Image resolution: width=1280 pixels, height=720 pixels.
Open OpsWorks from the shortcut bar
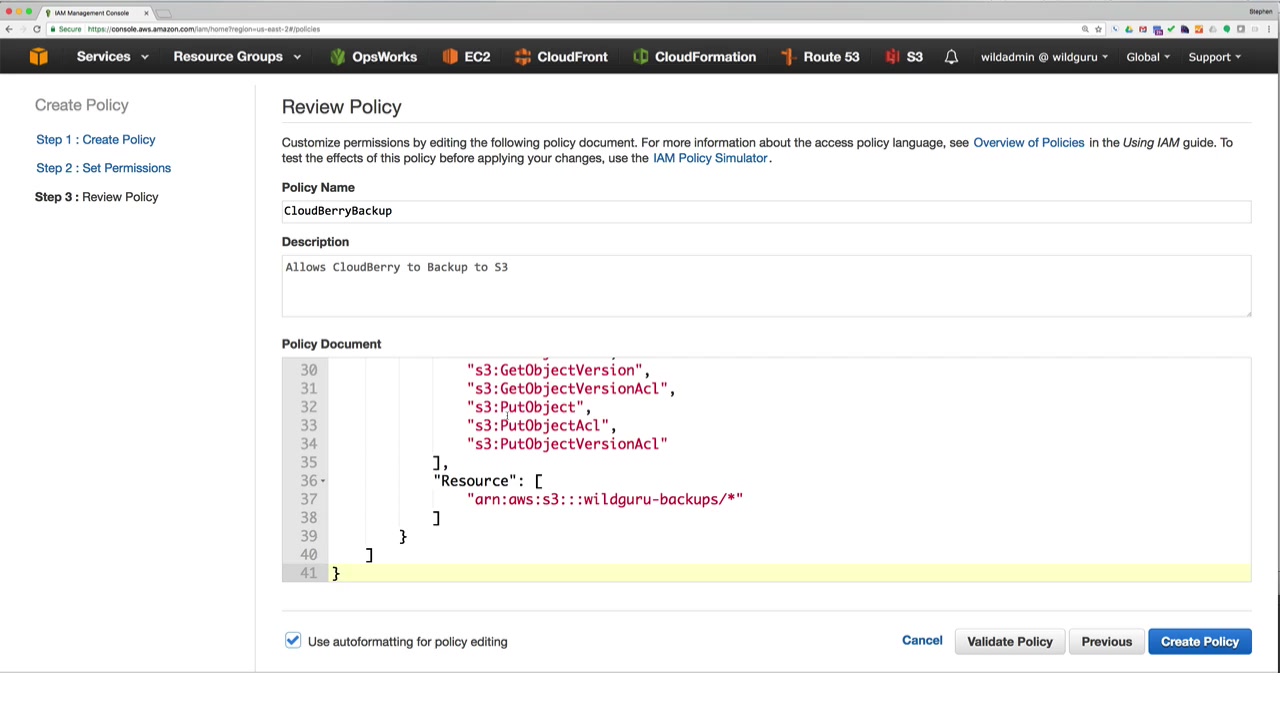(x=373, y=57)
